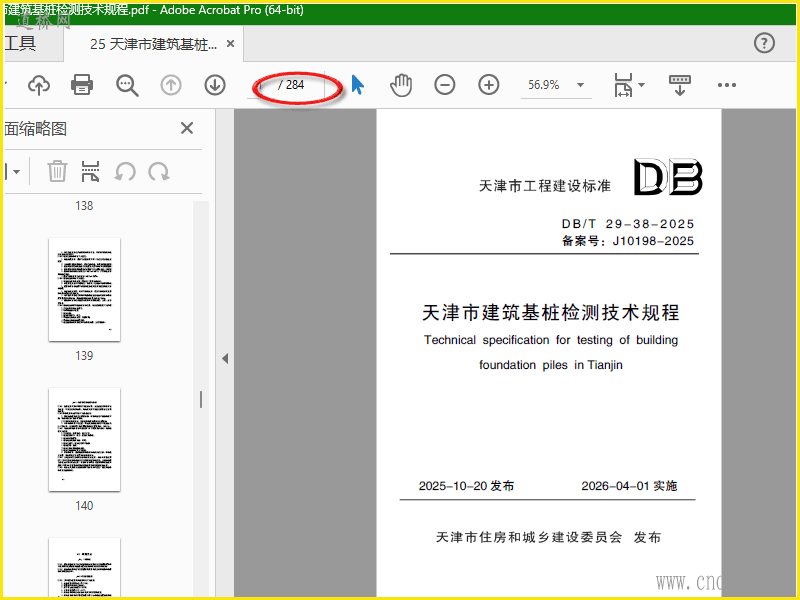
Task: Click the thumbnails panel scrollbar
Action: 201,399
